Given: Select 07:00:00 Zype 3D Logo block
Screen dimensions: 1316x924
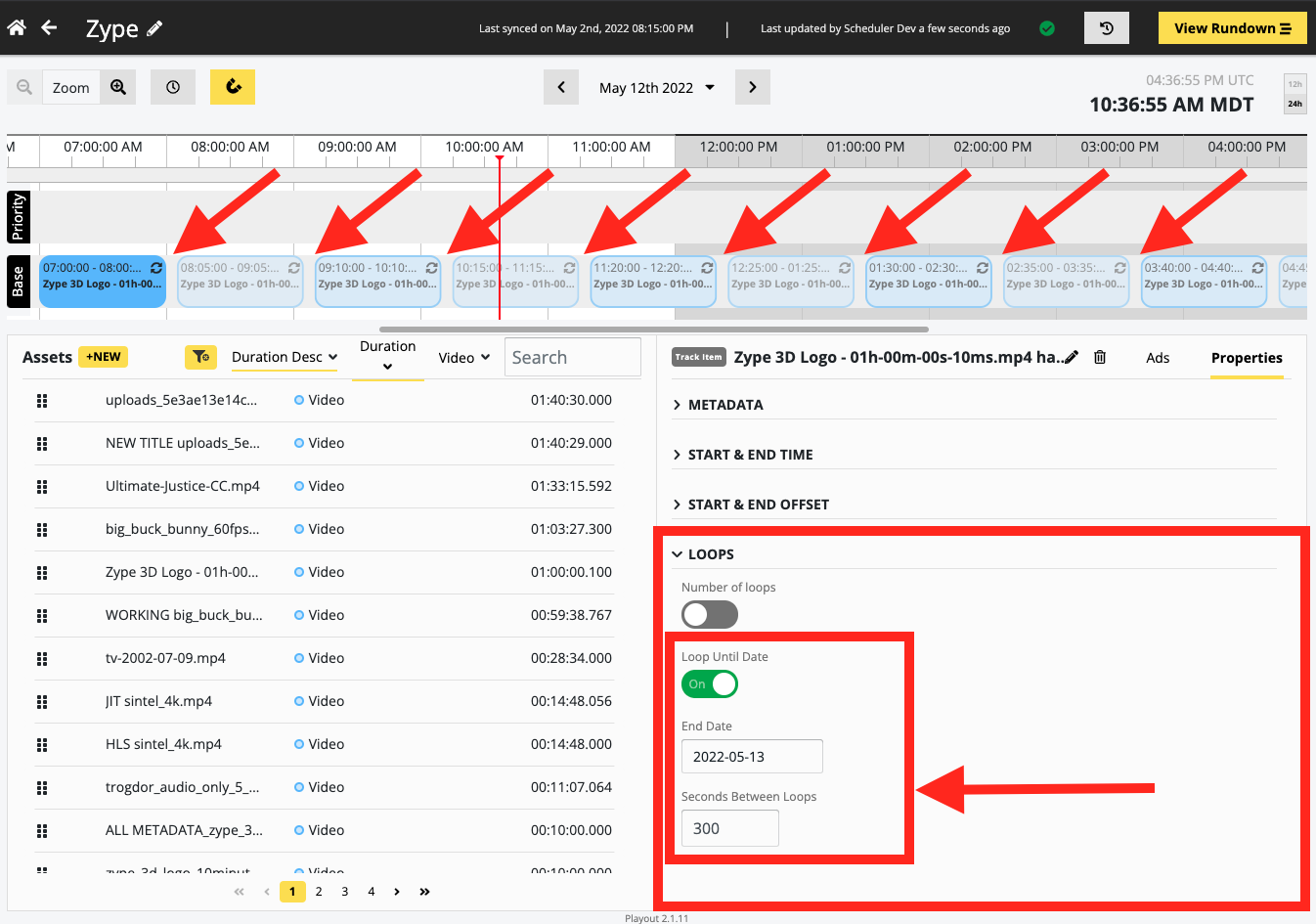Looking at the screenshot, I should 102,282.
